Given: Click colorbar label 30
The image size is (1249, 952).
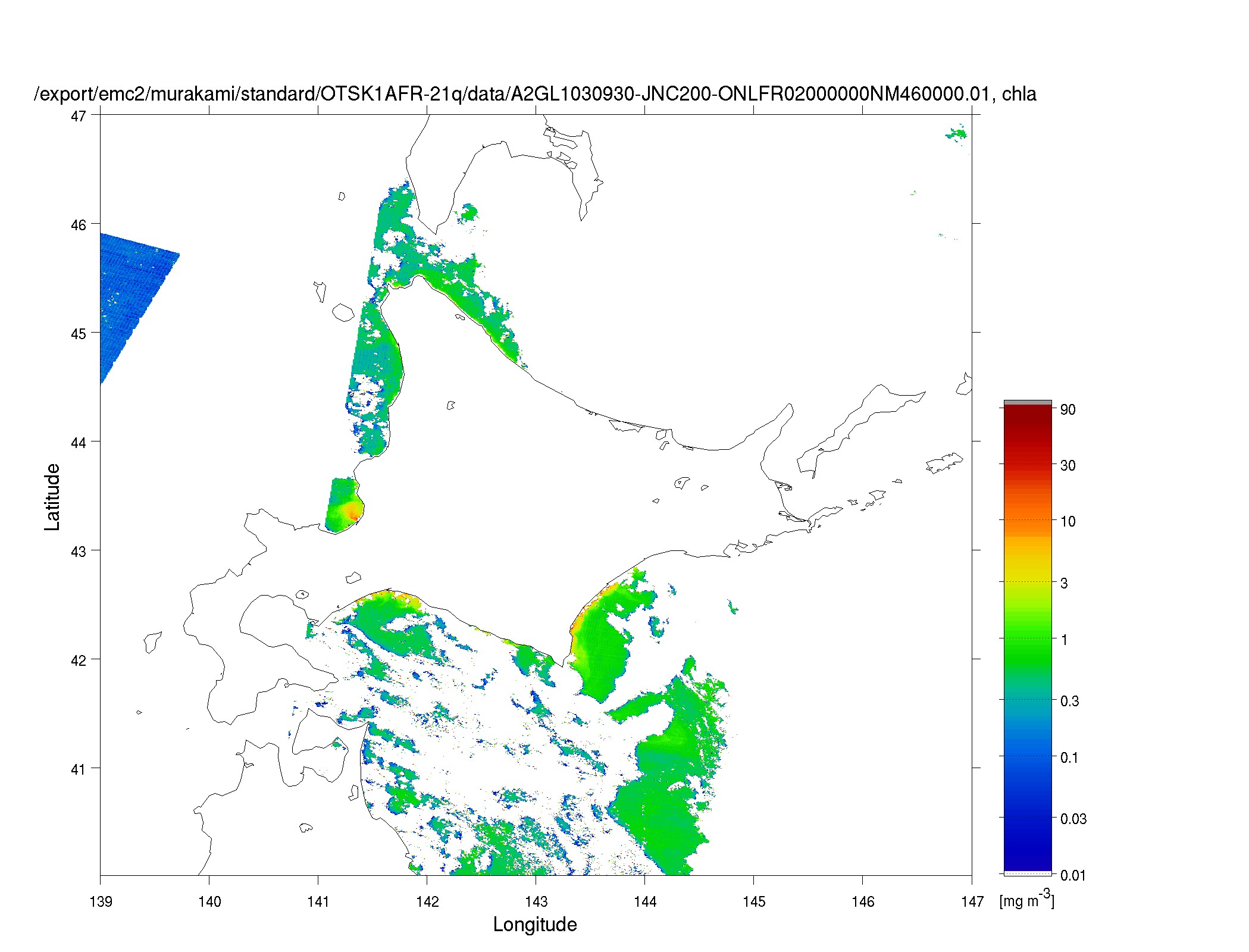Looking at the screenshot, I should point(1068,465).
